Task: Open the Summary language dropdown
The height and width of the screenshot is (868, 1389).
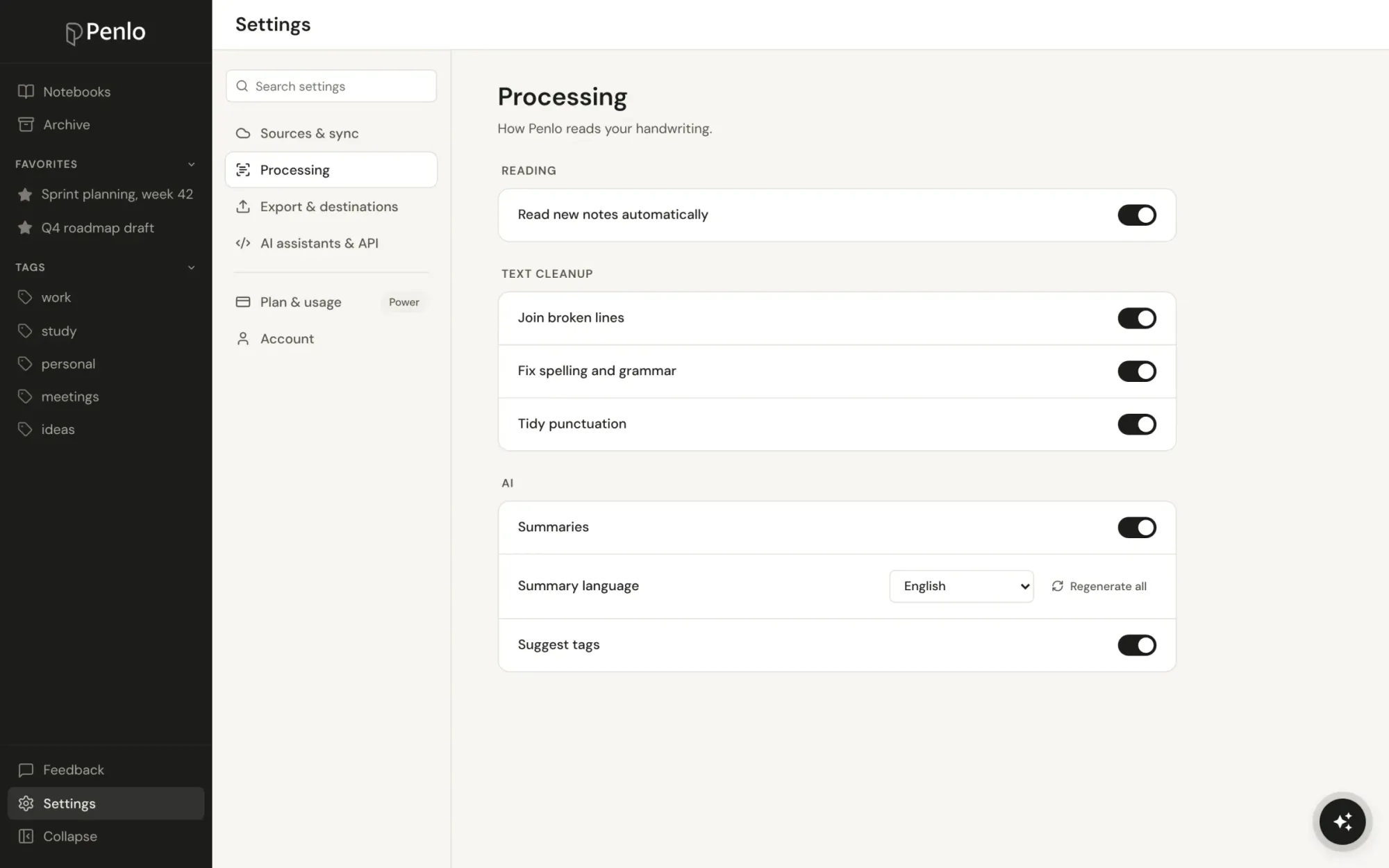Action: [x=961, y=586]
